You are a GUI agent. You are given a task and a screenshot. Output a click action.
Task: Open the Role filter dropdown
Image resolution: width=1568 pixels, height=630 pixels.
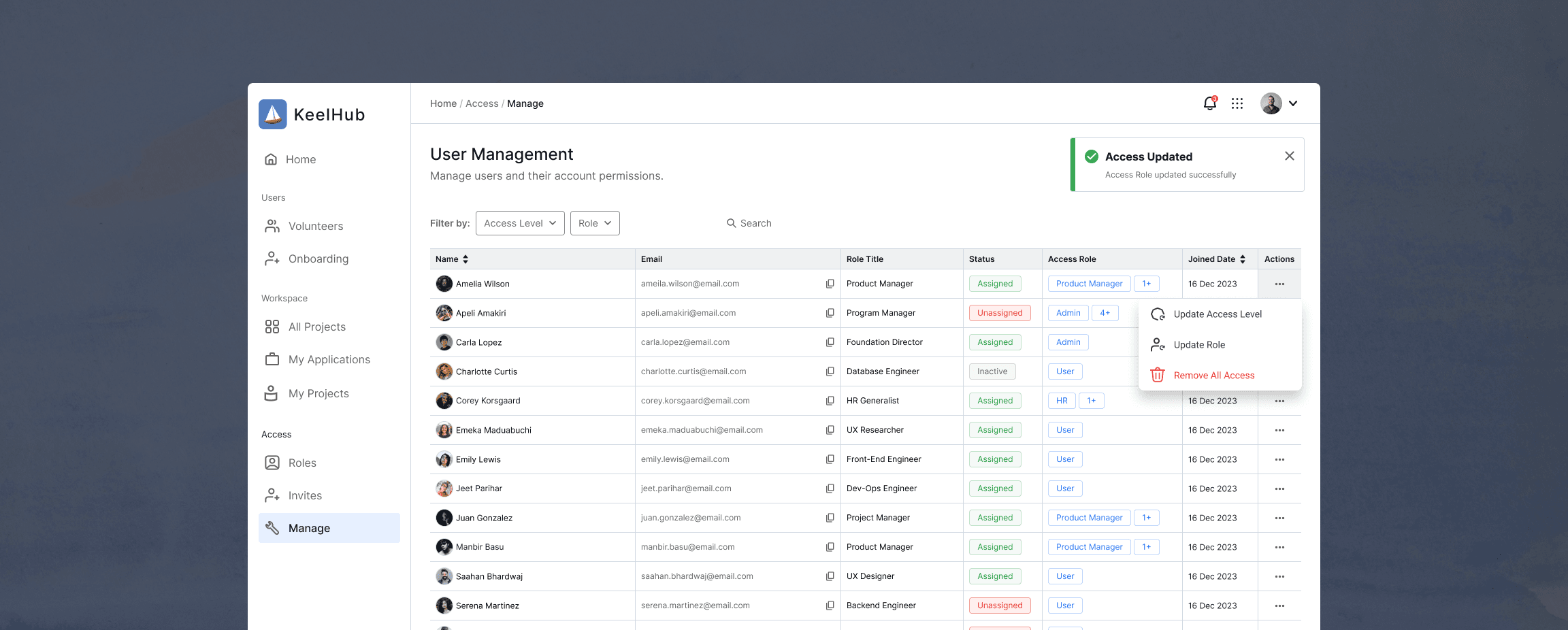[x=595, y=223]
